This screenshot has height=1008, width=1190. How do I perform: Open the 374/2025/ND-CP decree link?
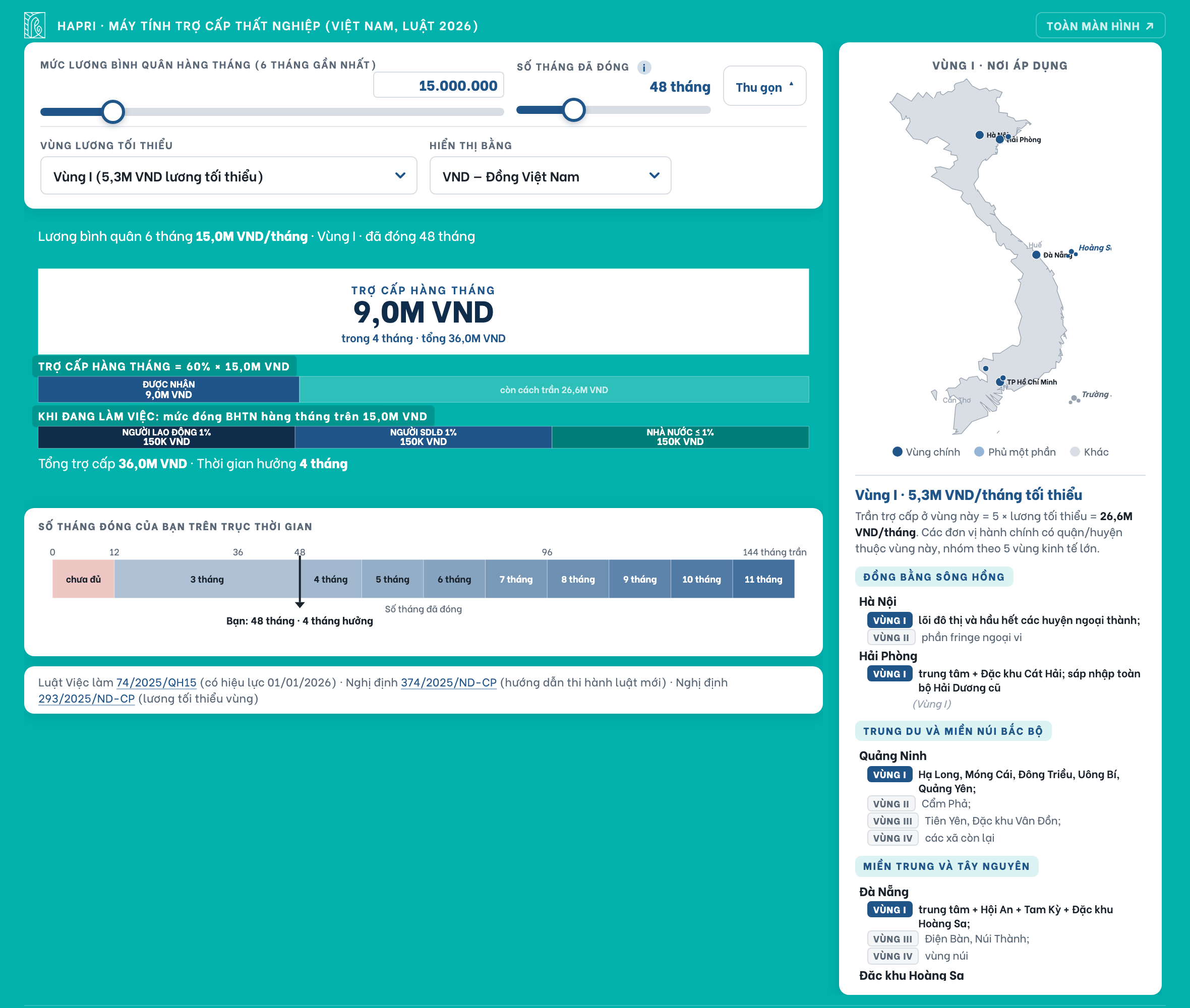point(449,682)
